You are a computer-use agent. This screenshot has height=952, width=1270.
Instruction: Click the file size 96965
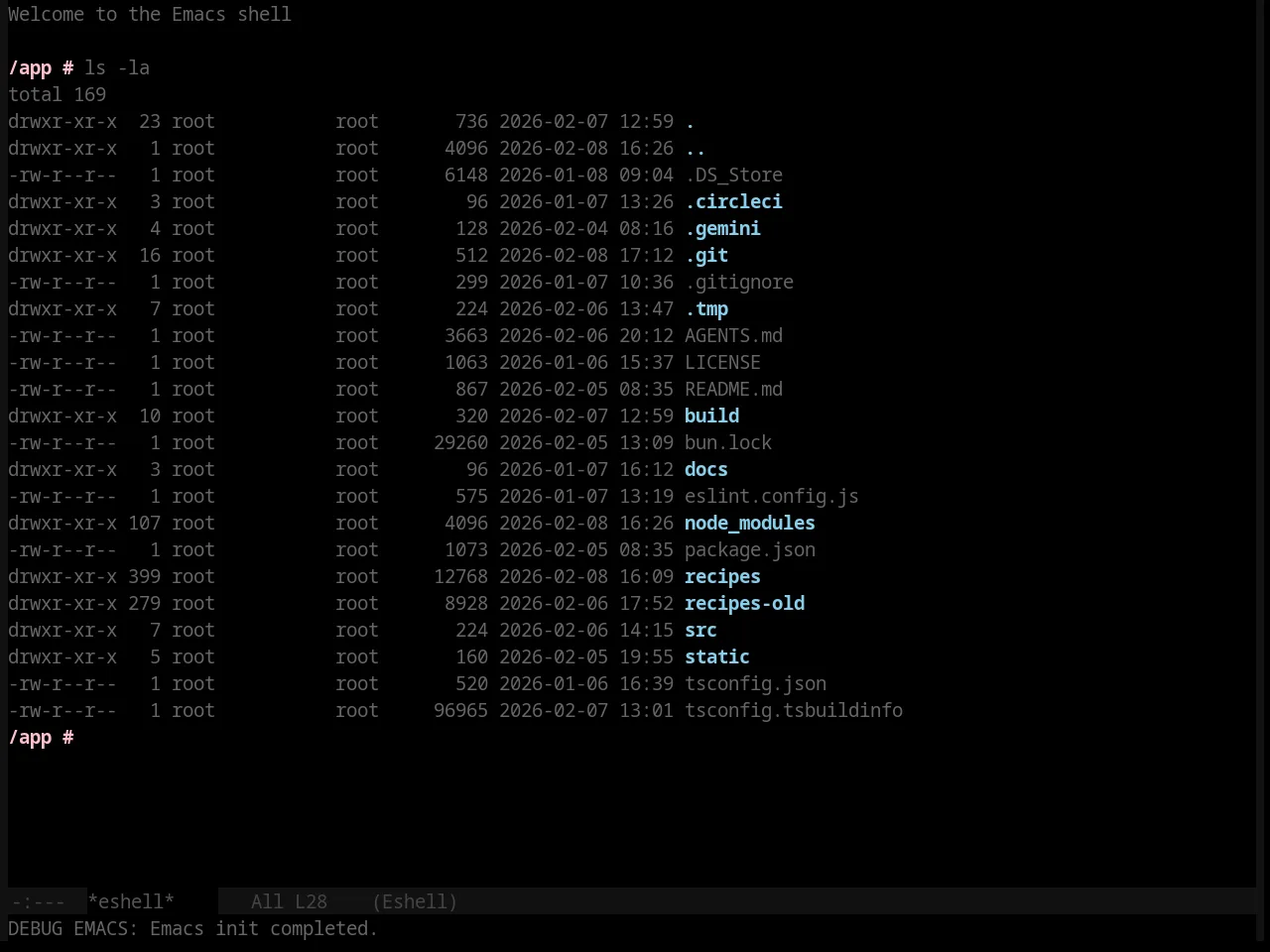(460, 710)
